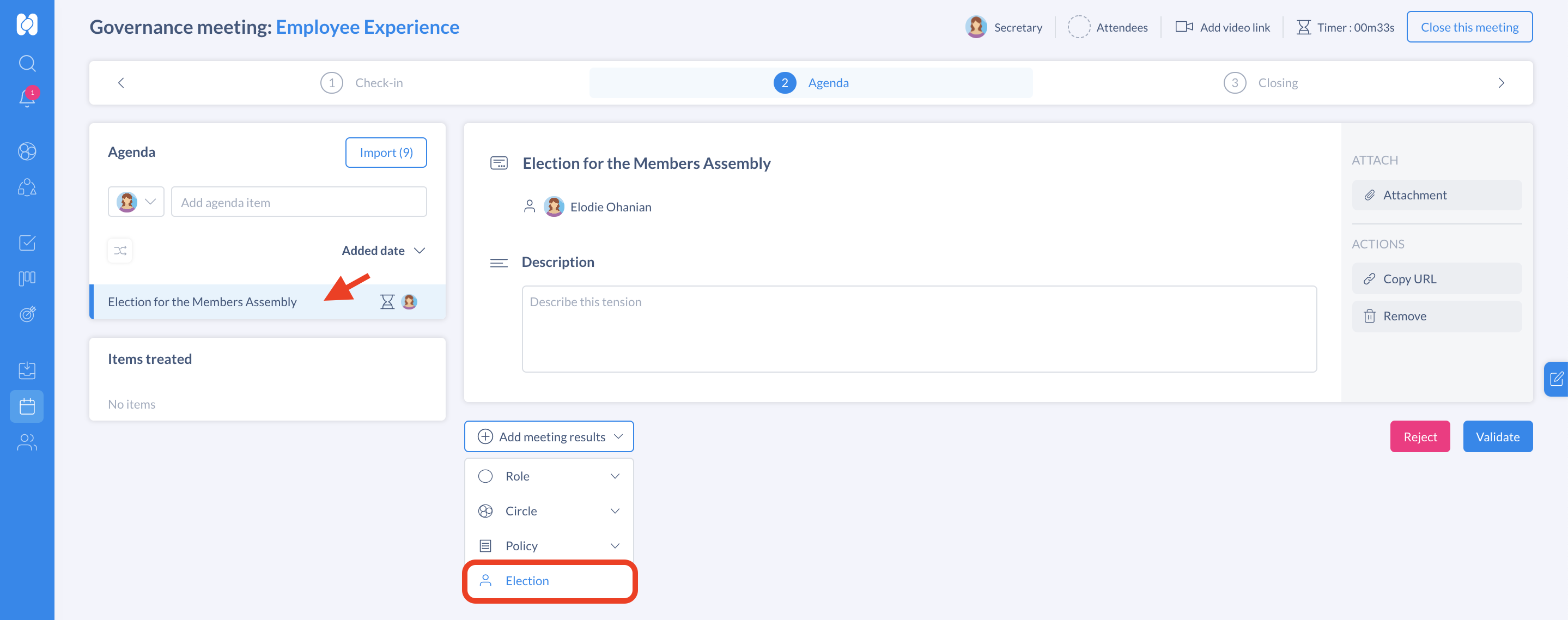
Task: Click the plus icon in Add meeting results
Action: pos(484,436)
